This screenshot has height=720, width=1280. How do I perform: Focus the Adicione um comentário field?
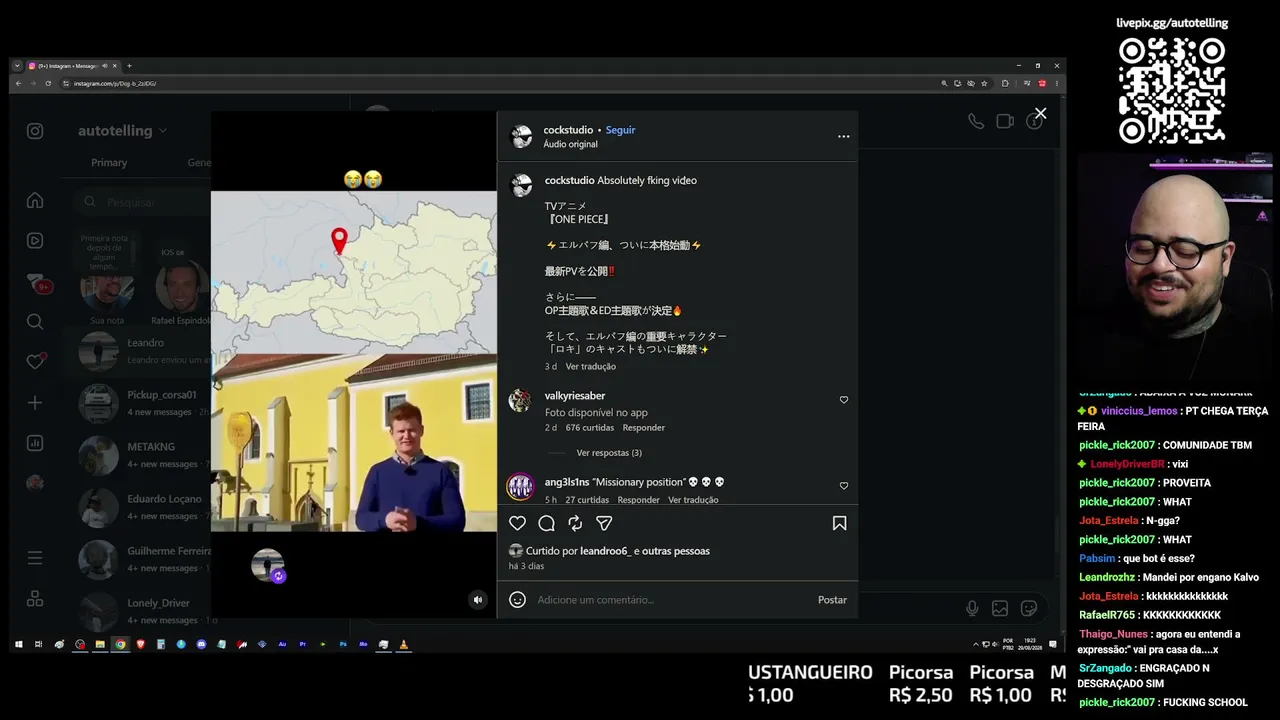tap(672, 600)
